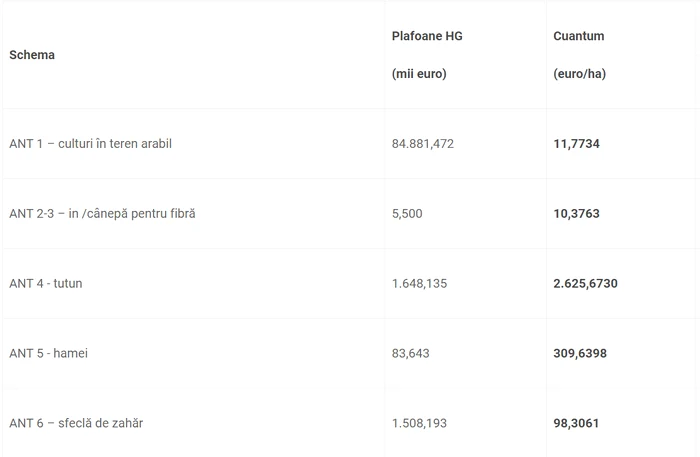Click the ANT 4 - tutun cell

pyautogui.click(x=46, y=283)
